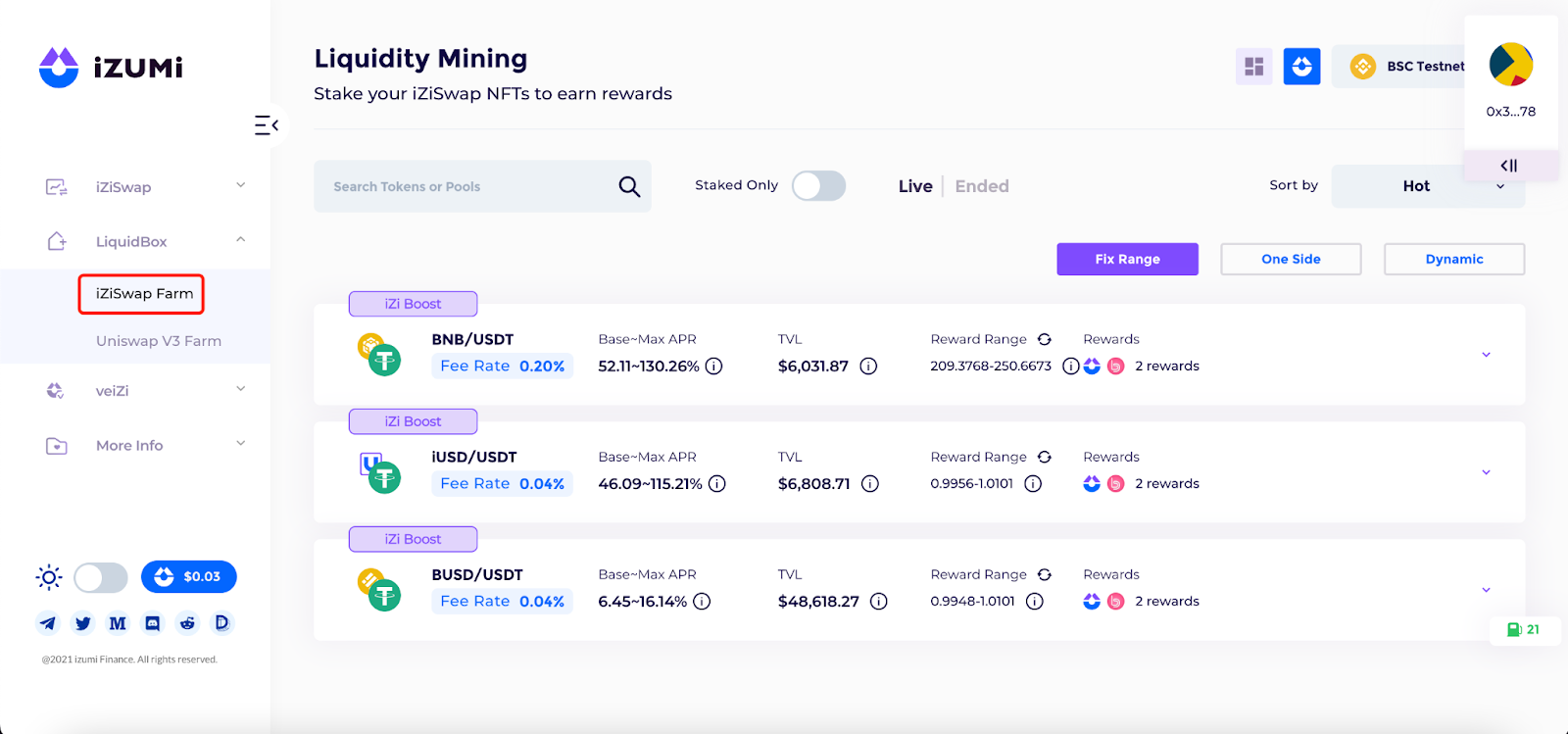Click APR info icon for iUSD/USDT
The width and height of the screenshot is (1568, 734).
tap(717, 483)
